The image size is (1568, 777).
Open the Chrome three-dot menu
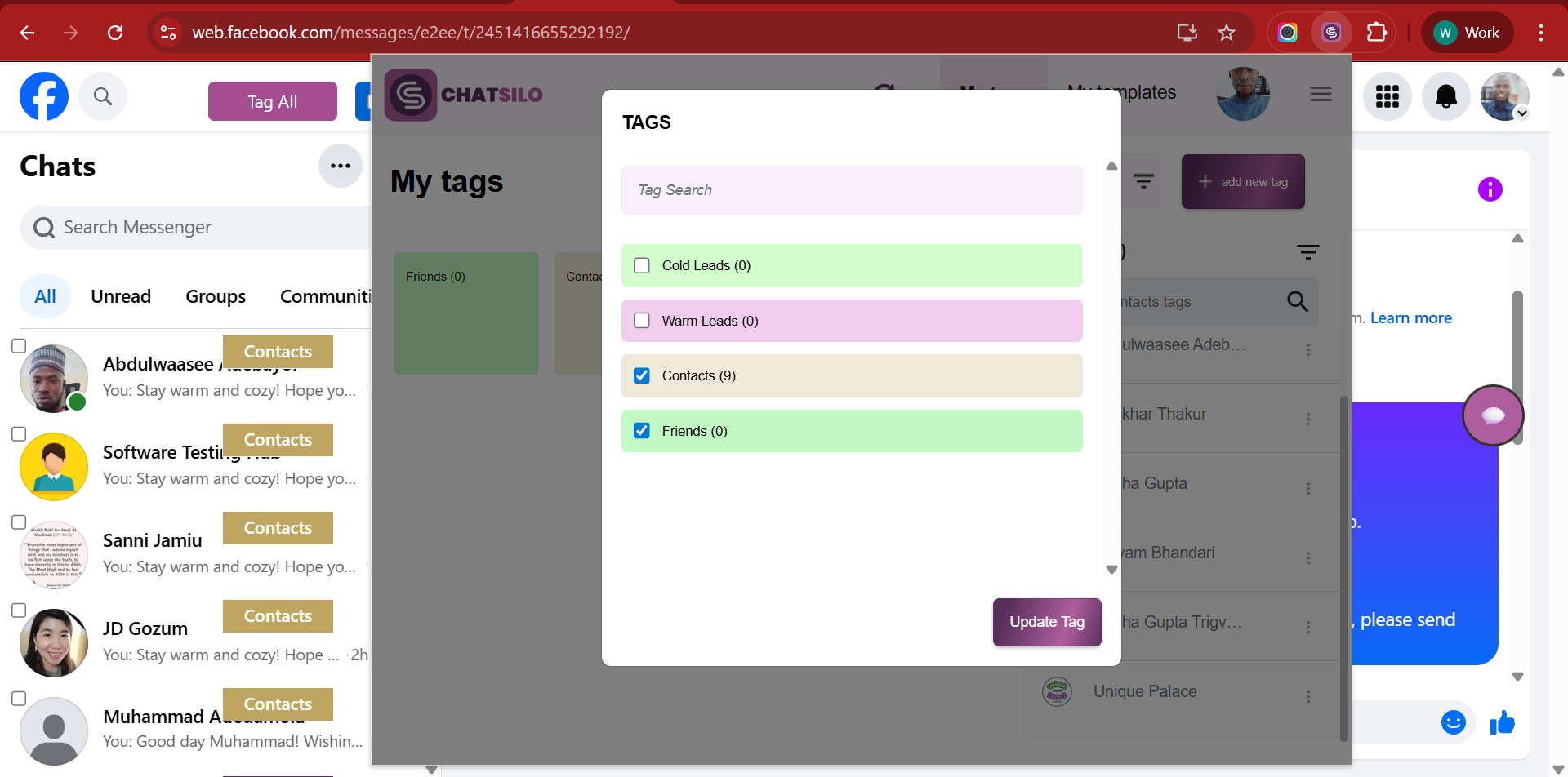coord(1540,33)
